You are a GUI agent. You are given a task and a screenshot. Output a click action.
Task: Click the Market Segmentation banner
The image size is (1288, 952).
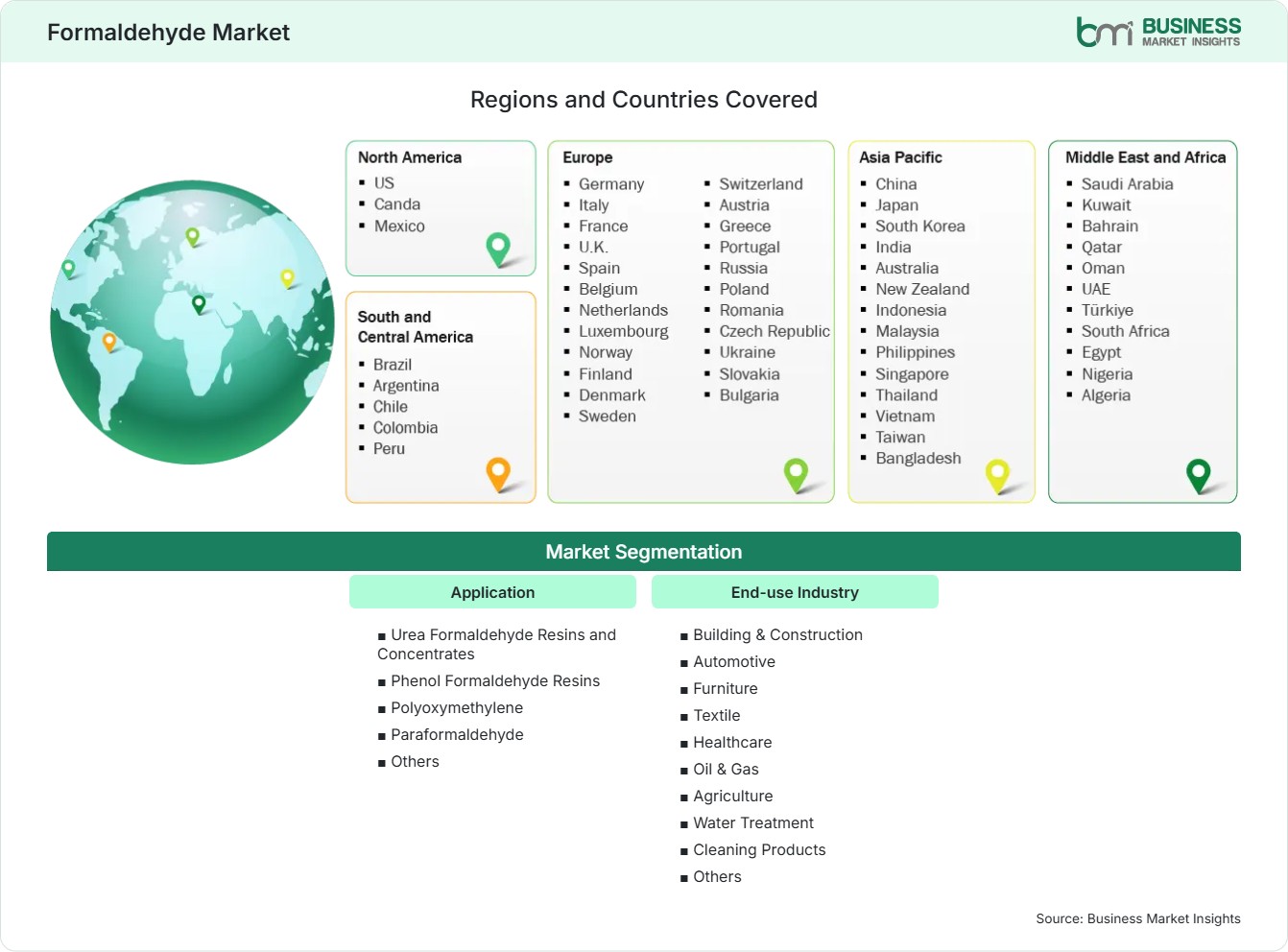coord(644,552)
